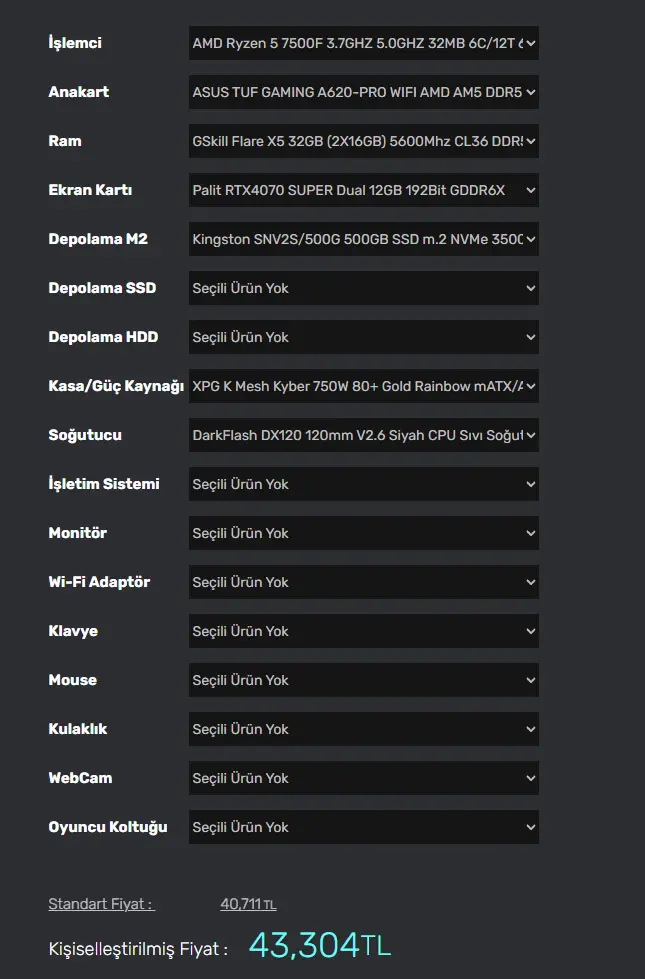Open Soğutucu dropdown showing DarkFlash DX120
The width and height of the screenshot is (645, 979).
[363, 435]
